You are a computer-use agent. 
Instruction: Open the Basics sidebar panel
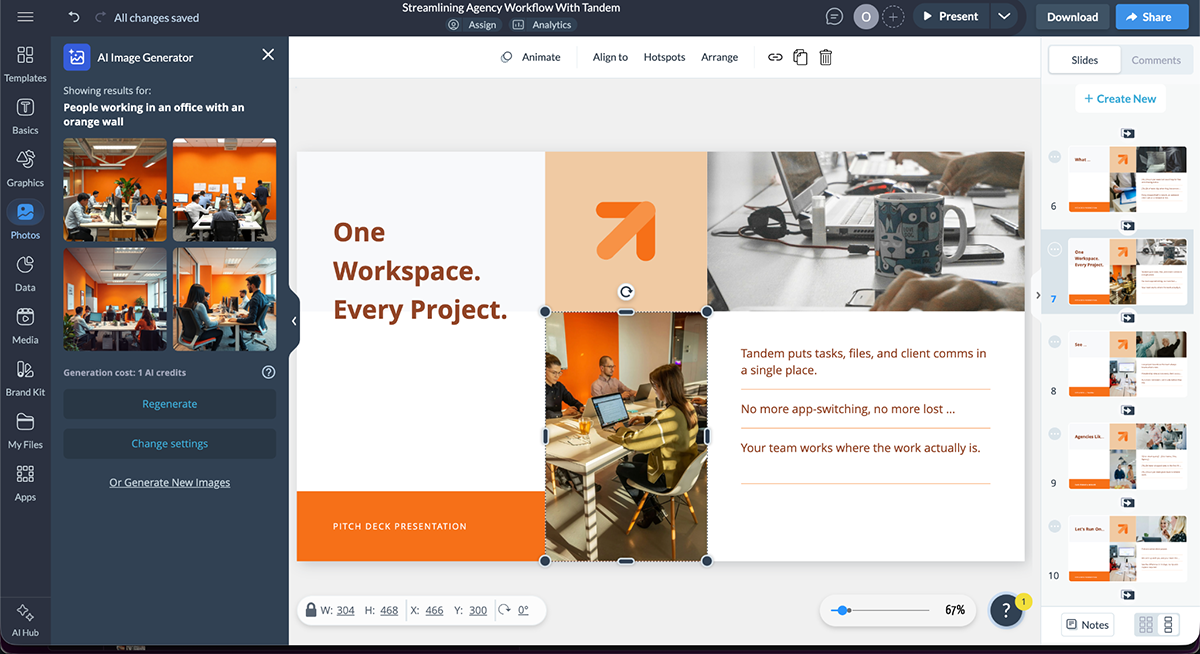pyautogui.click(x=25, y=116)
